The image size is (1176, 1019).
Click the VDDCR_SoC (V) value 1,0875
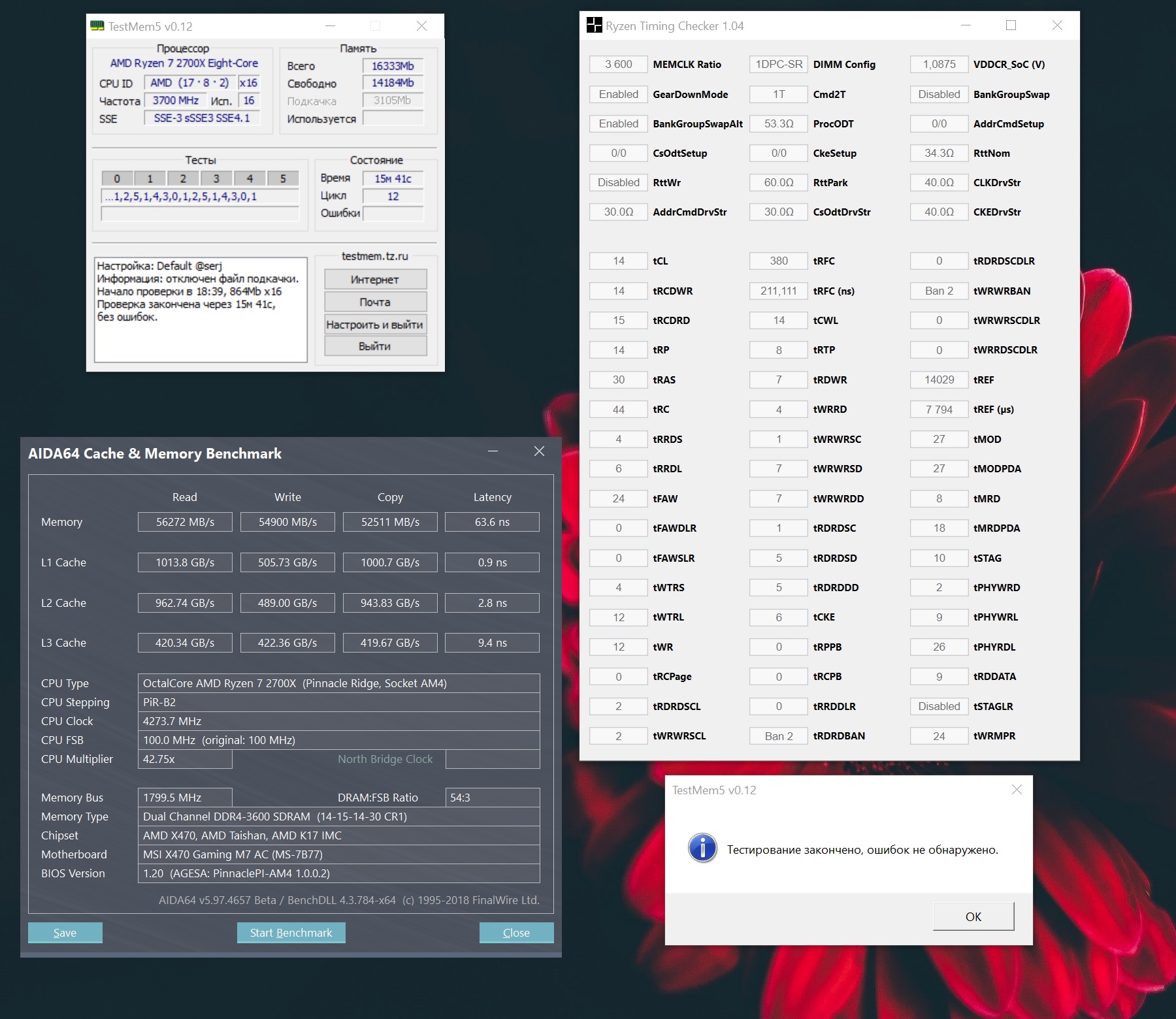939,64
